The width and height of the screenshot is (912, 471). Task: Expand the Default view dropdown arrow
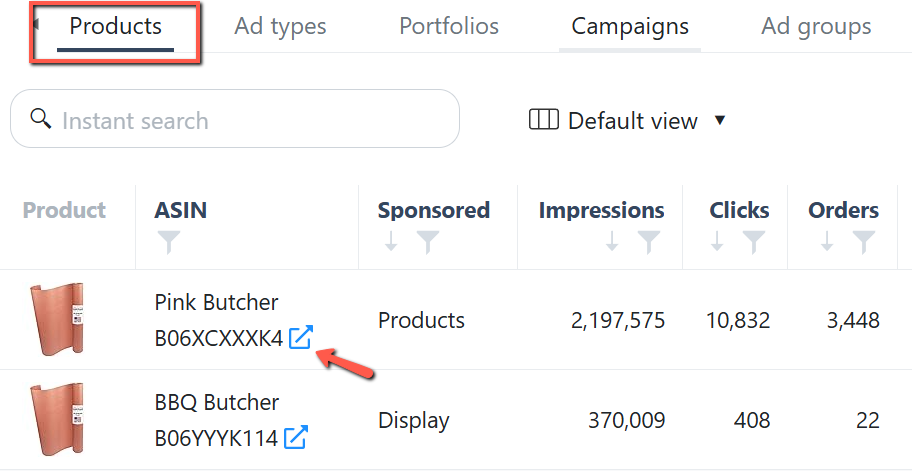point(719,120)
